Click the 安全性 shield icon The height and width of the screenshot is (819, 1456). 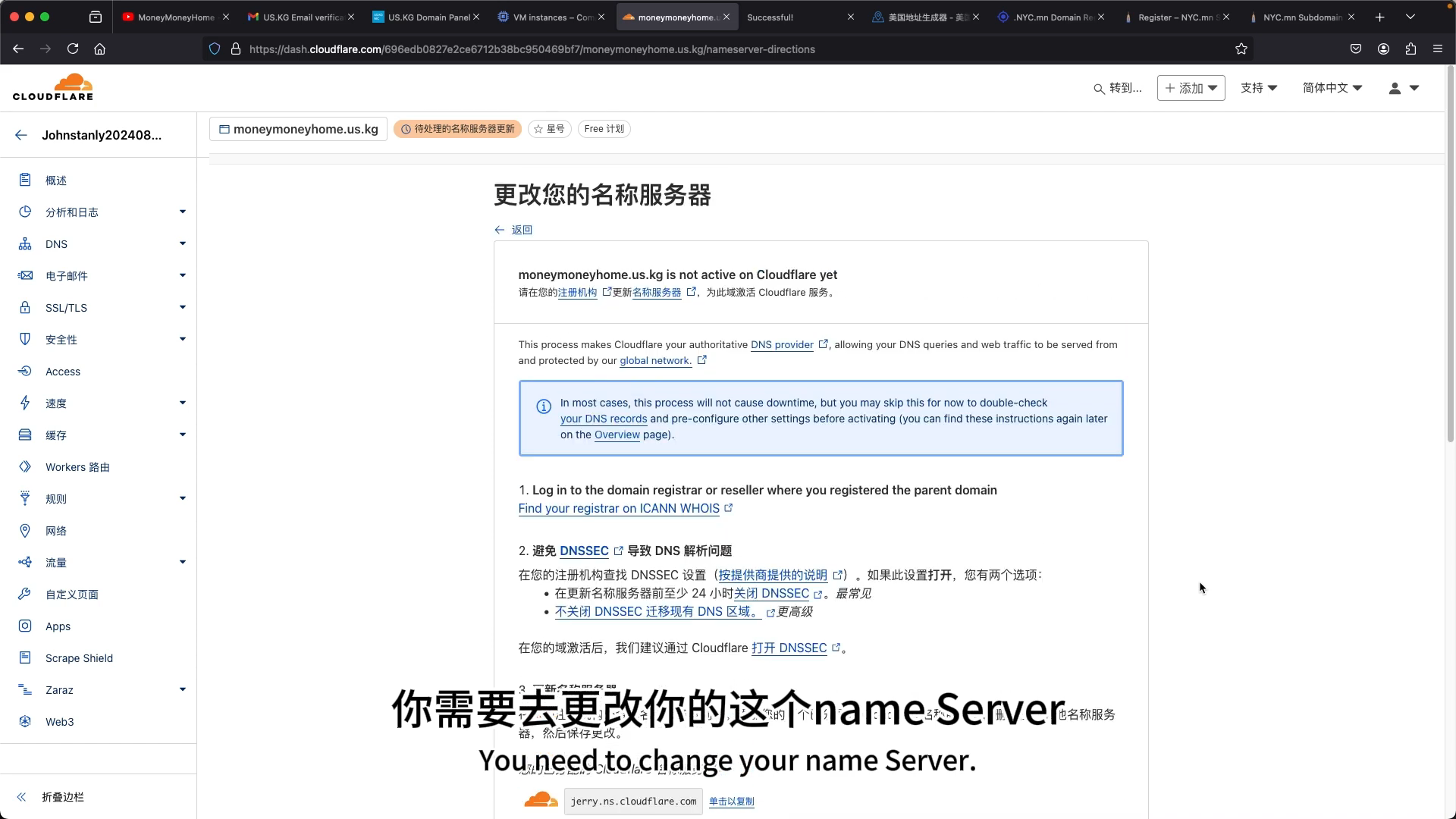point(25,339)
